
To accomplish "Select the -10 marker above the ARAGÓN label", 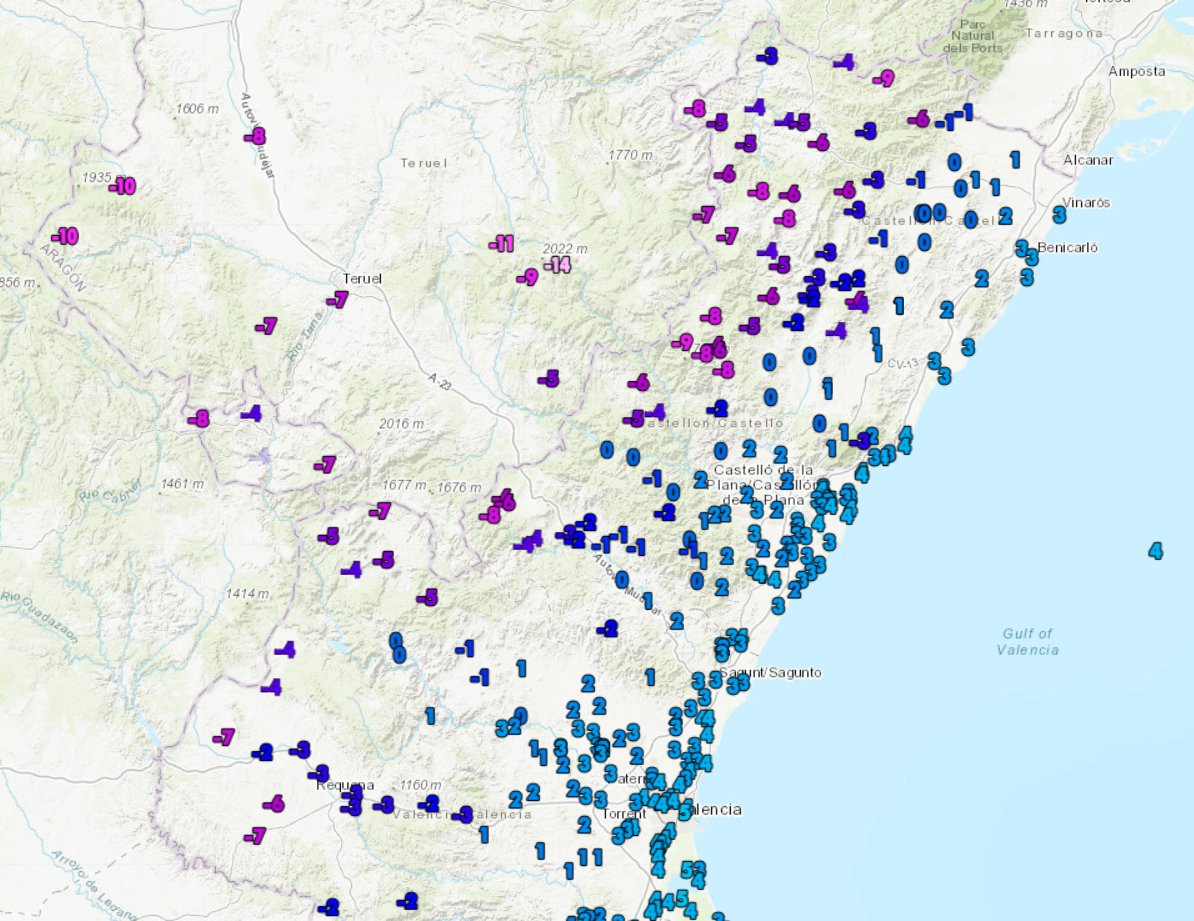I will point(65,236).
